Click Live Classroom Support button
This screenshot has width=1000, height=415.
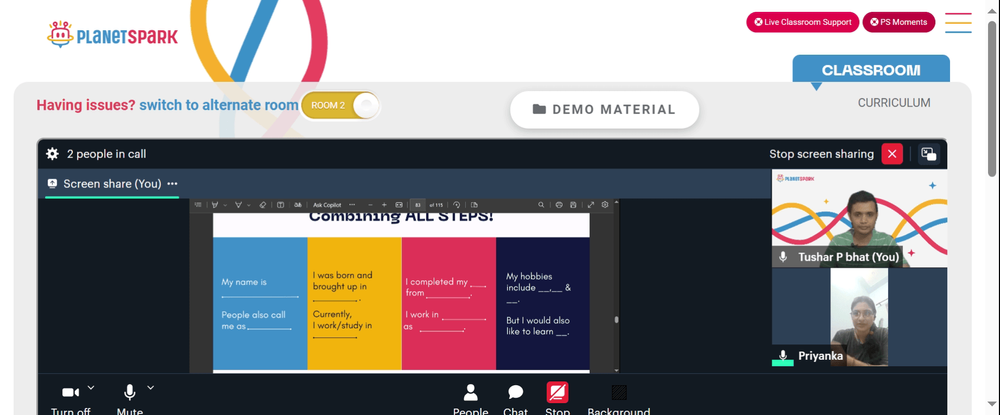click(802, 22)
